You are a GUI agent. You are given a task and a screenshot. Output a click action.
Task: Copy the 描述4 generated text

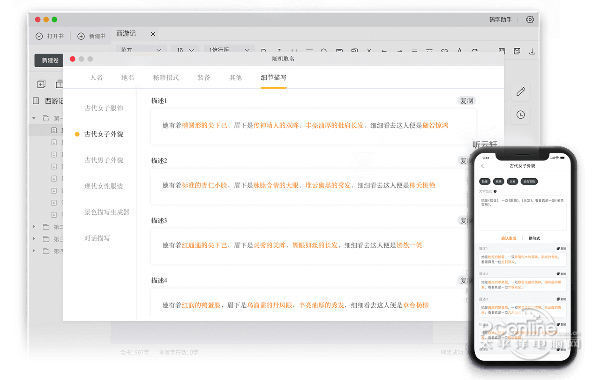pyautogui.click(x=464, y=281)
